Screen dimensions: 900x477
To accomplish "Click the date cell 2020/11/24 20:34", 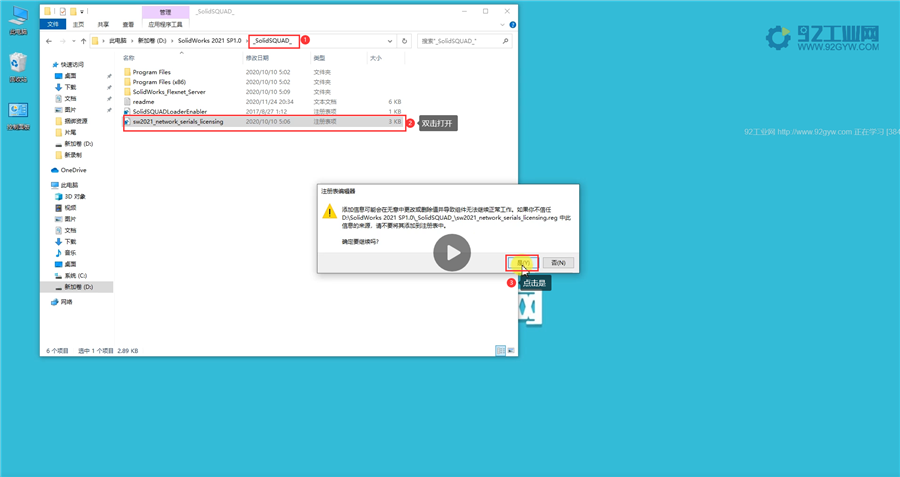I will click(270, 102).
